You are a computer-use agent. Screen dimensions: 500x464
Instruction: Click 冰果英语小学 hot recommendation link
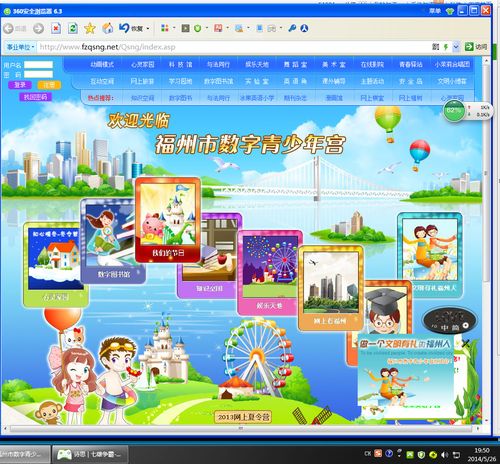pos(257,98)
